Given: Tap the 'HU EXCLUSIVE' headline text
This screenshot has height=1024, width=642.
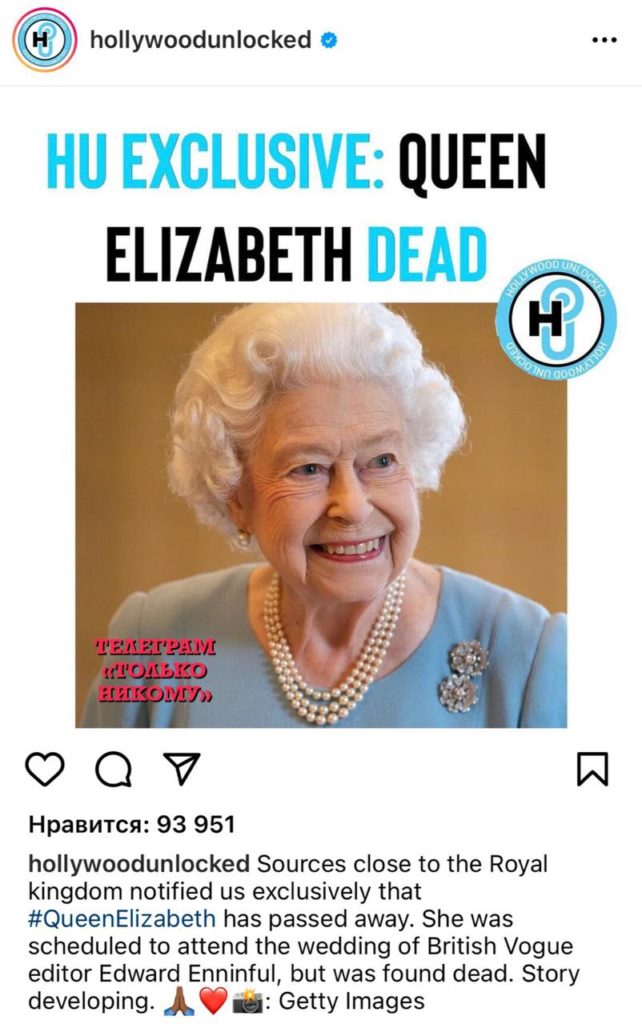Looking at the screenshot, I should pos(214,161).
